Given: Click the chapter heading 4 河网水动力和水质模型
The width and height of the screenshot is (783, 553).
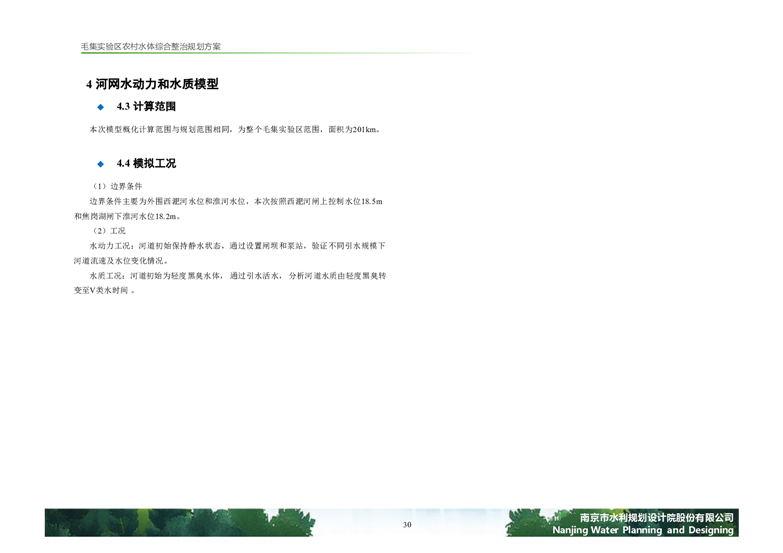Looking at the screenshot, I should [151, 84].
